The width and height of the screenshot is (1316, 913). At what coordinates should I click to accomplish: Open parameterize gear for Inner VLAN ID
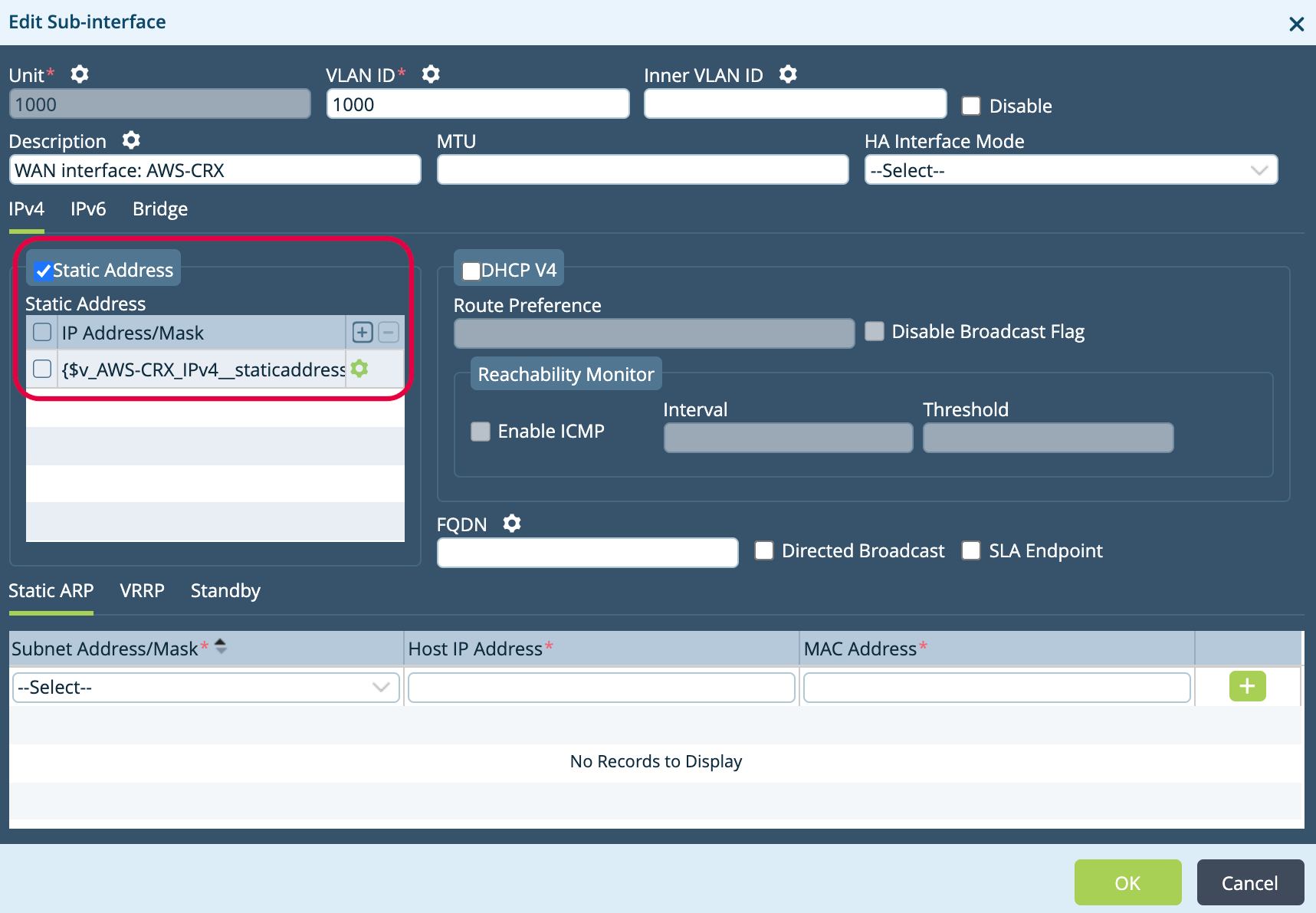(x=788, y=74)
